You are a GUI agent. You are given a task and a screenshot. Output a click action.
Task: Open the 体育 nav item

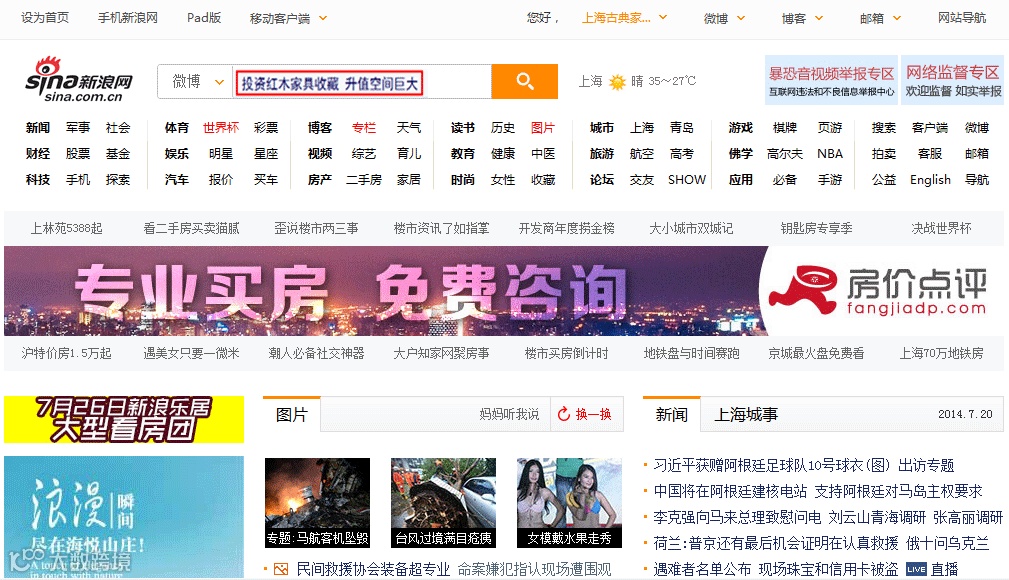click(x=176, y=127)
